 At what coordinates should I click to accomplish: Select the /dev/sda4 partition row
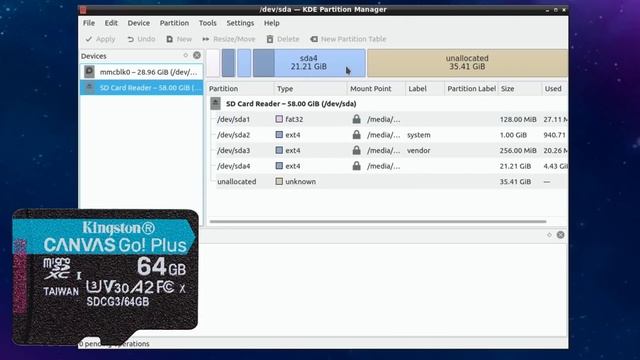pos(388,166)
